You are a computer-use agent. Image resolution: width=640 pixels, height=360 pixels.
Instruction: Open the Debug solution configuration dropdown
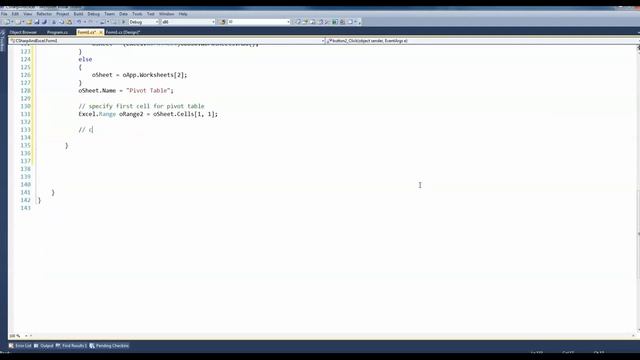(144, 22)
